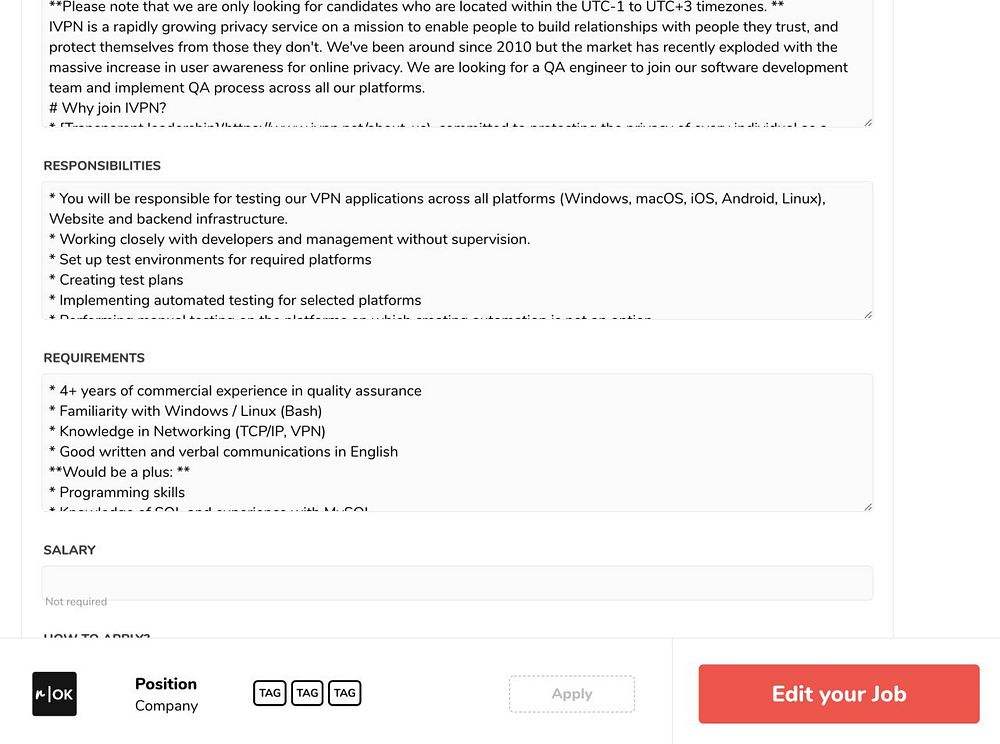Viewport: 1000px width, 744px height.
Task: Grab the Responsibilities textarea resize handle
Action: point(867,314)
